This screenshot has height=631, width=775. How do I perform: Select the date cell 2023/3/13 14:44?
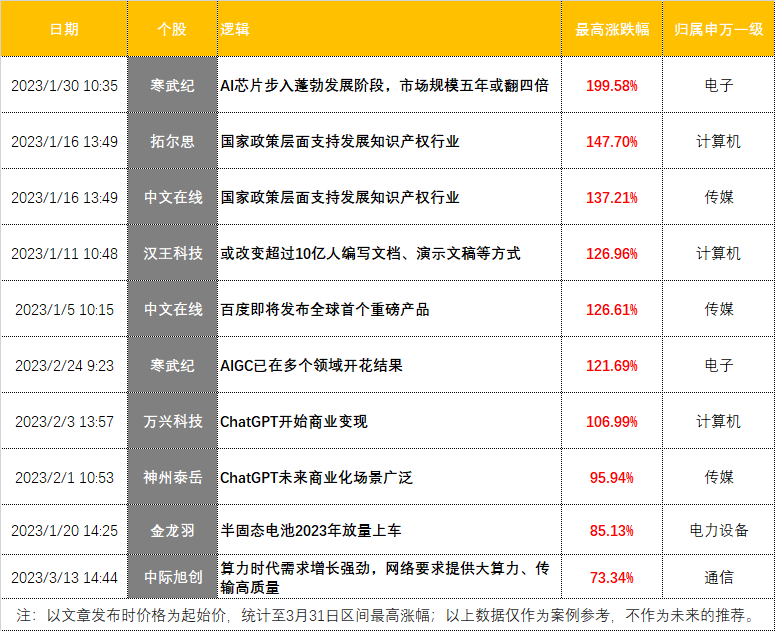pos(64,578)
